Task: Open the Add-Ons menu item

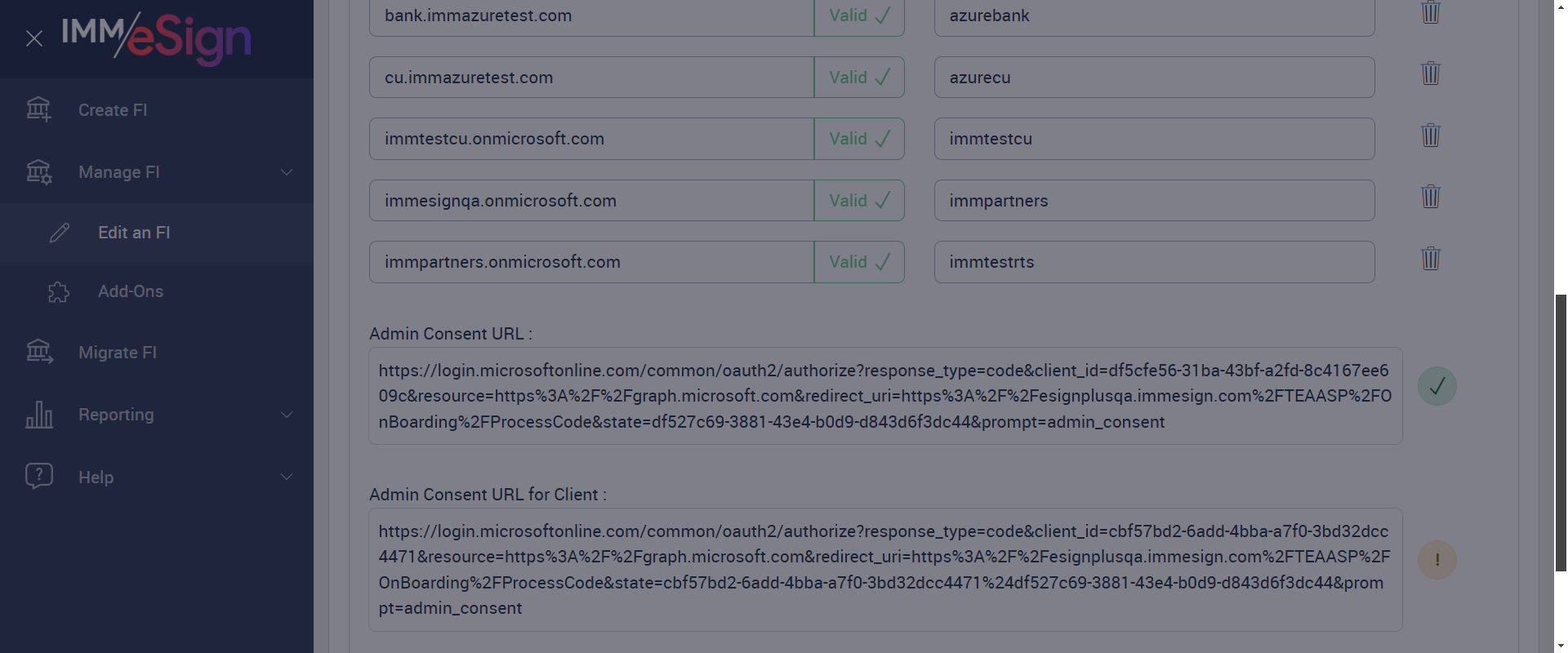Action: coord(131,291)
